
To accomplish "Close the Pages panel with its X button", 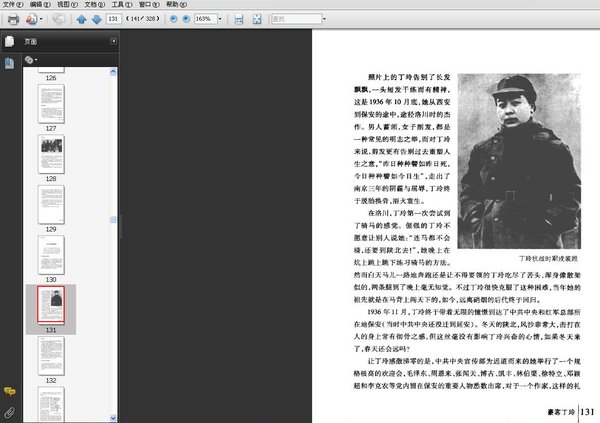I will click(x=114, y=42).
